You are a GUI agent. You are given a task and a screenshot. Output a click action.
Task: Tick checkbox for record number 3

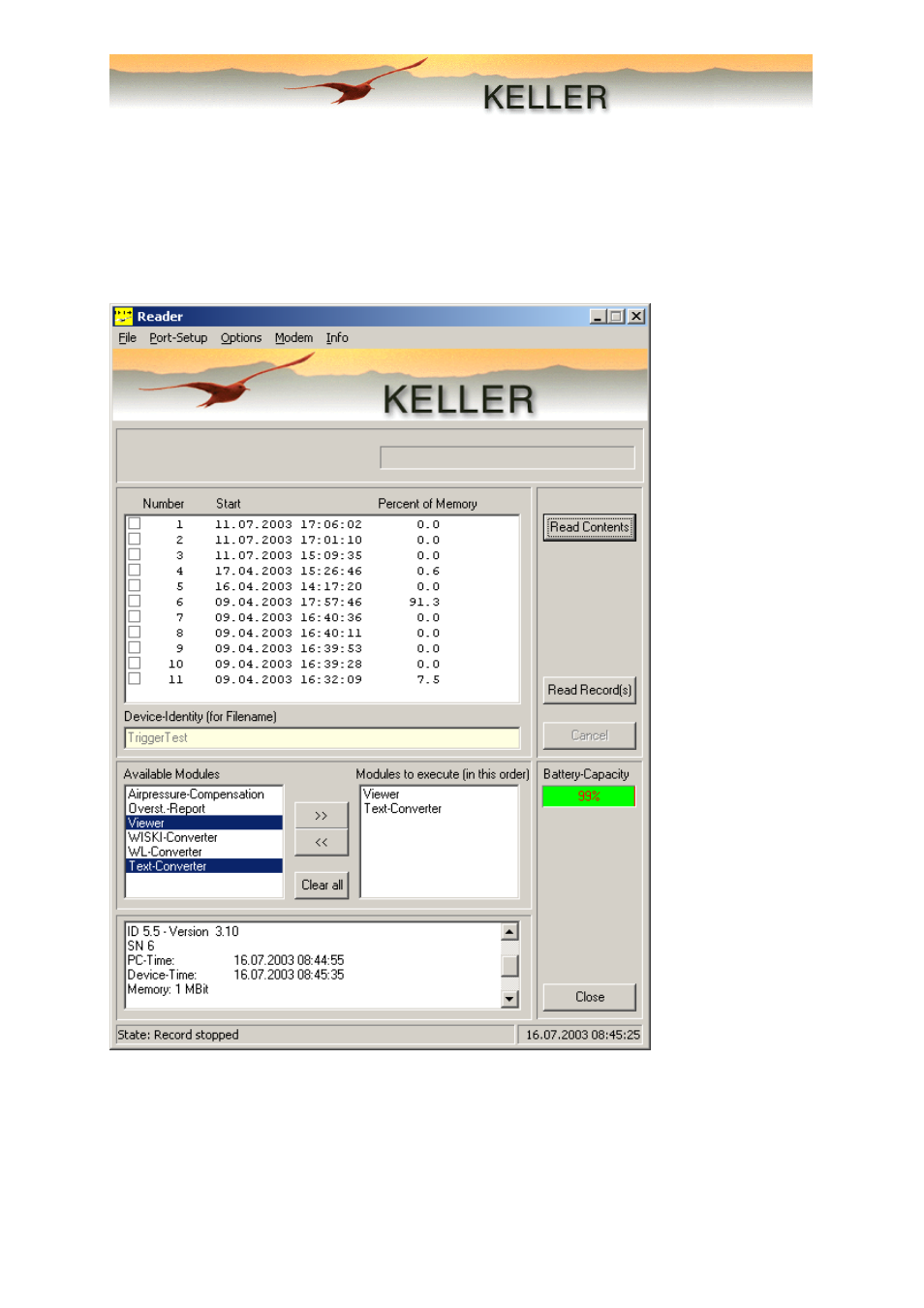pyautogui.click(x=135, y=555)
